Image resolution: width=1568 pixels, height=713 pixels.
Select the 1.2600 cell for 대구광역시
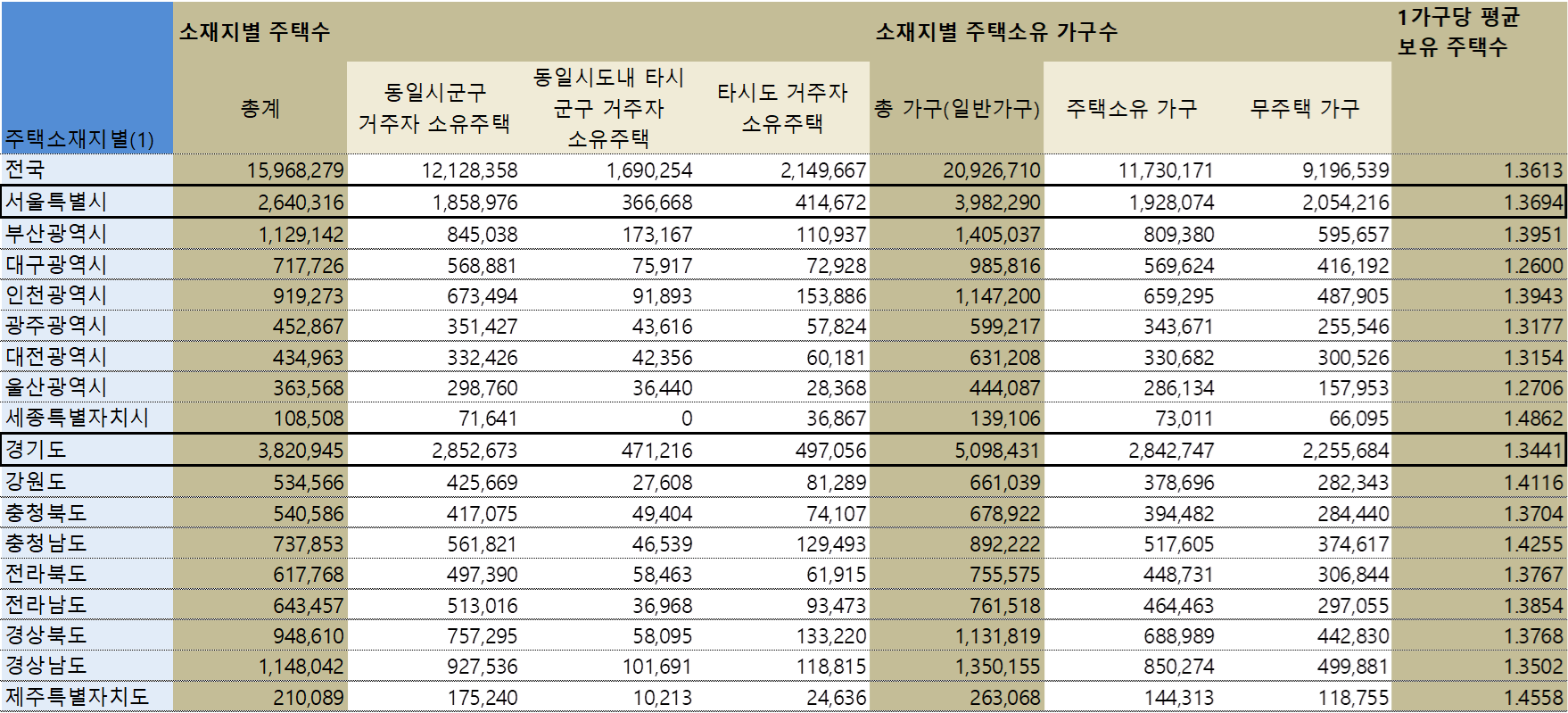1479,265
